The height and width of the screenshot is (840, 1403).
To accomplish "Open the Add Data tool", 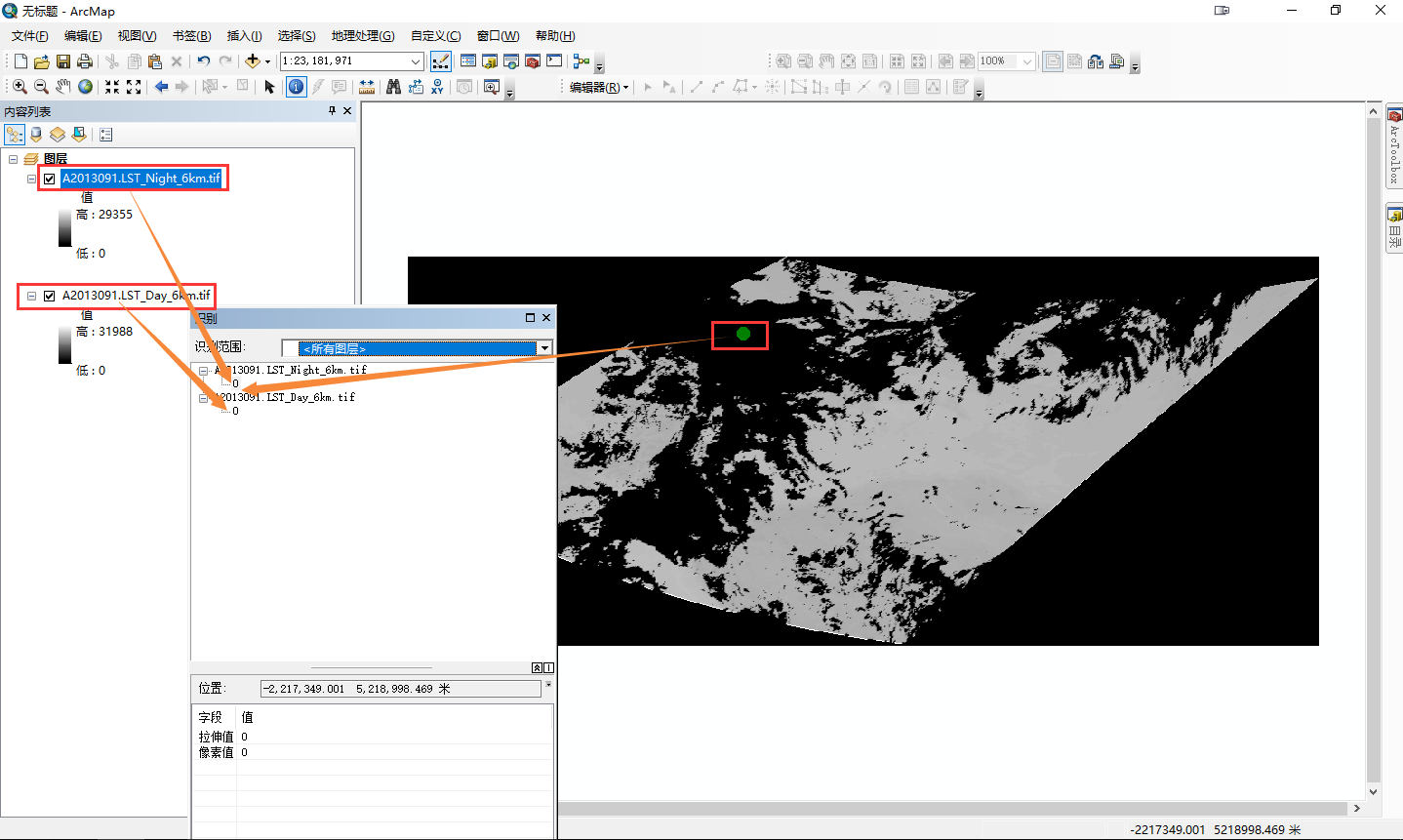I will point(253,60).
